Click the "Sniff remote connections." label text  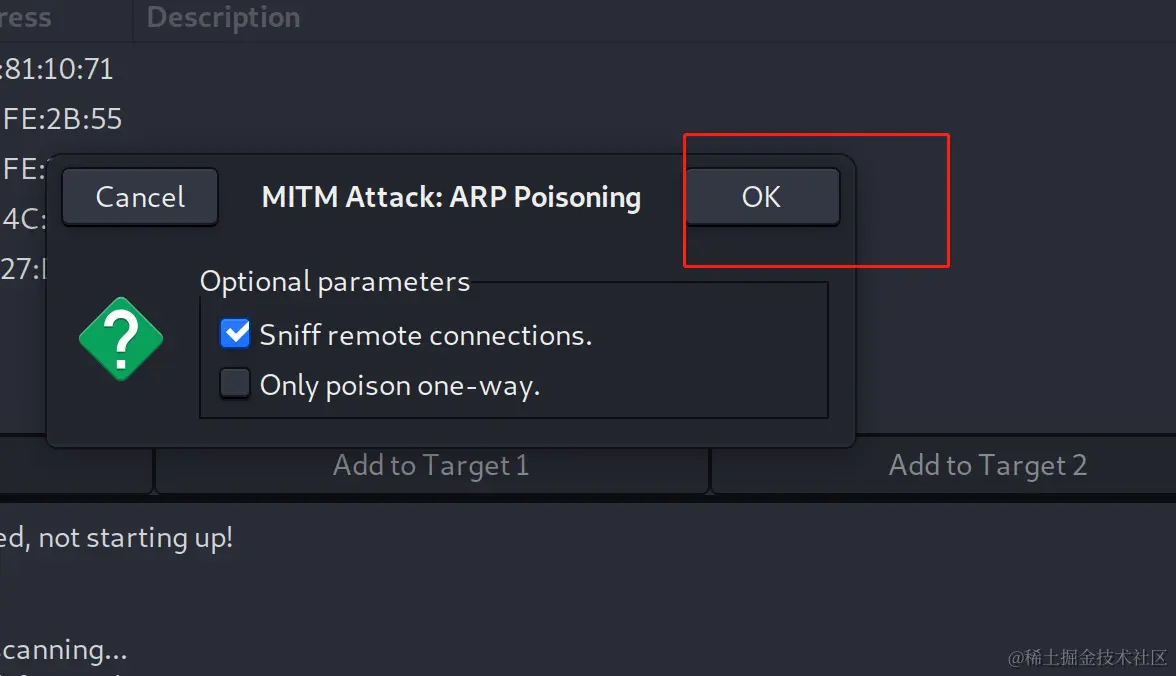[425, 335]
